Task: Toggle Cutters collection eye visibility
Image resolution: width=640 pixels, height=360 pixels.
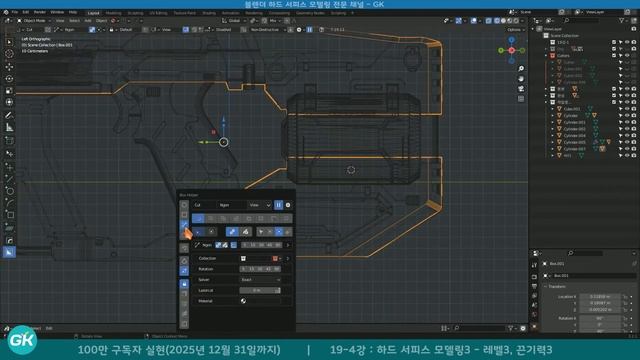Action: 627,56
